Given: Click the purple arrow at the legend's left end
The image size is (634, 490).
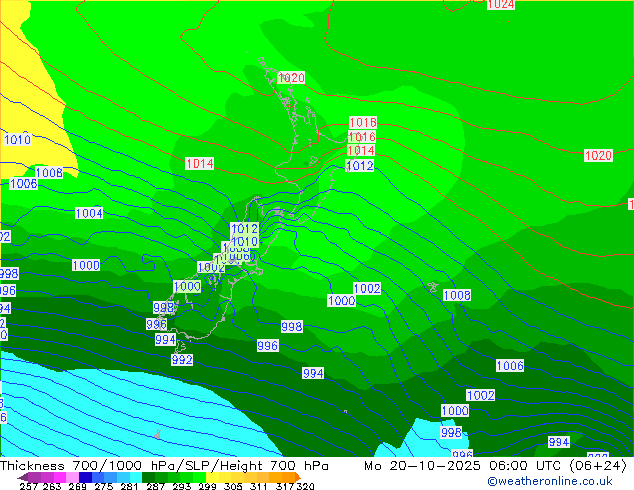Looking at the screenshot, I should pos(22,477).
